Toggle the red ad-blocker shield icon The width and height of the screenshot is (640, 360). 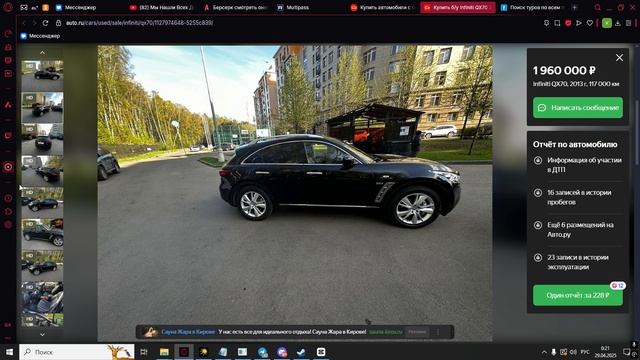click(568, 23)
